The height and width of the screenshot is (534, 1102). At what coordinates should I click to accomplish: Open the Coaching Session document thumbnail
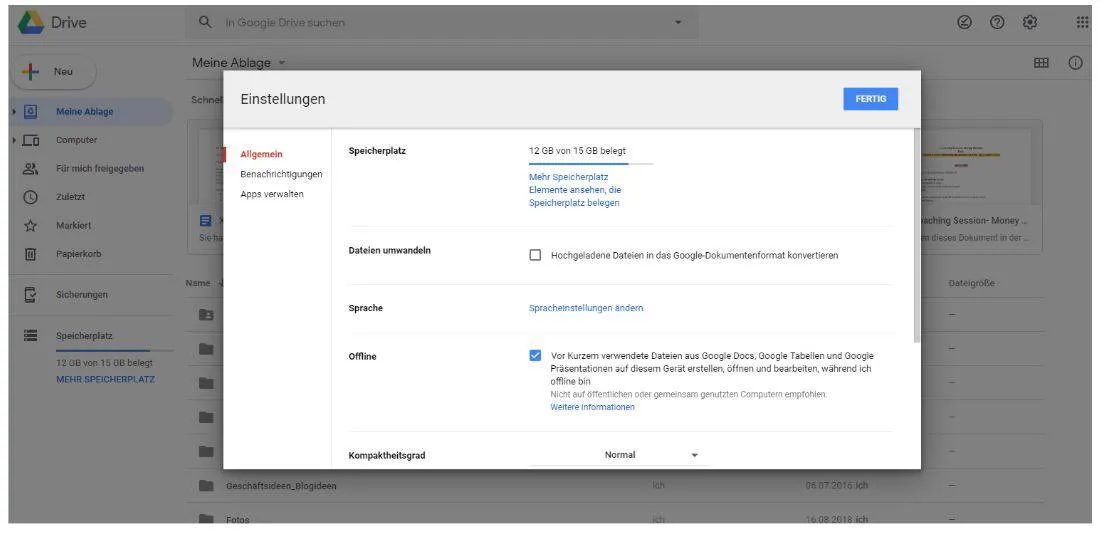click(981, 186)
